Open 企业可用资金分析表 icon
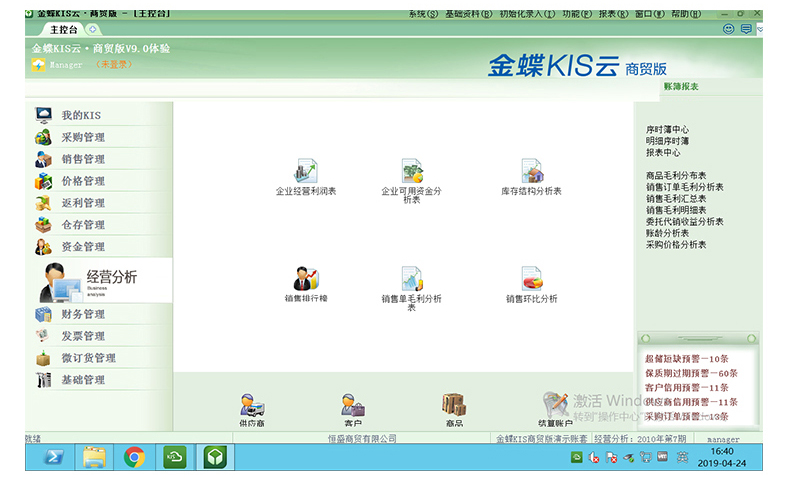Viewport: 790px width, 482px height. (x=412, y=171)
